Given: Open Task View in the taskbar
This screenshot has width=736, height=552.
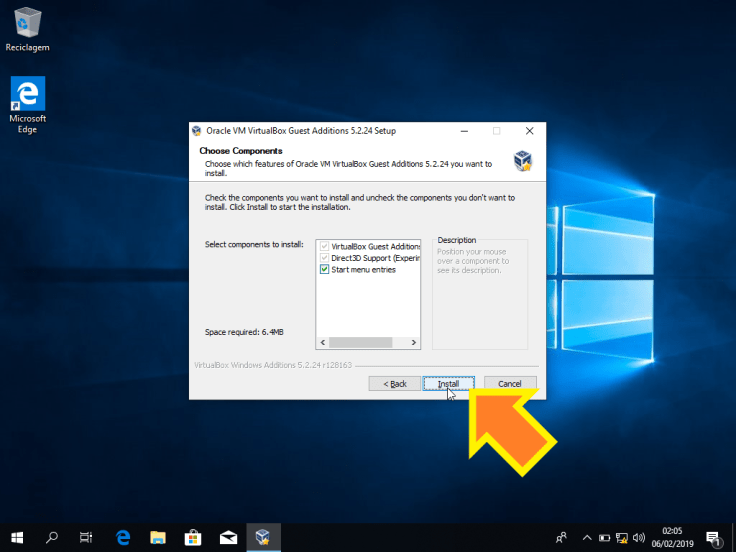Looking at the screenshot, I should (x=87, y=538).
